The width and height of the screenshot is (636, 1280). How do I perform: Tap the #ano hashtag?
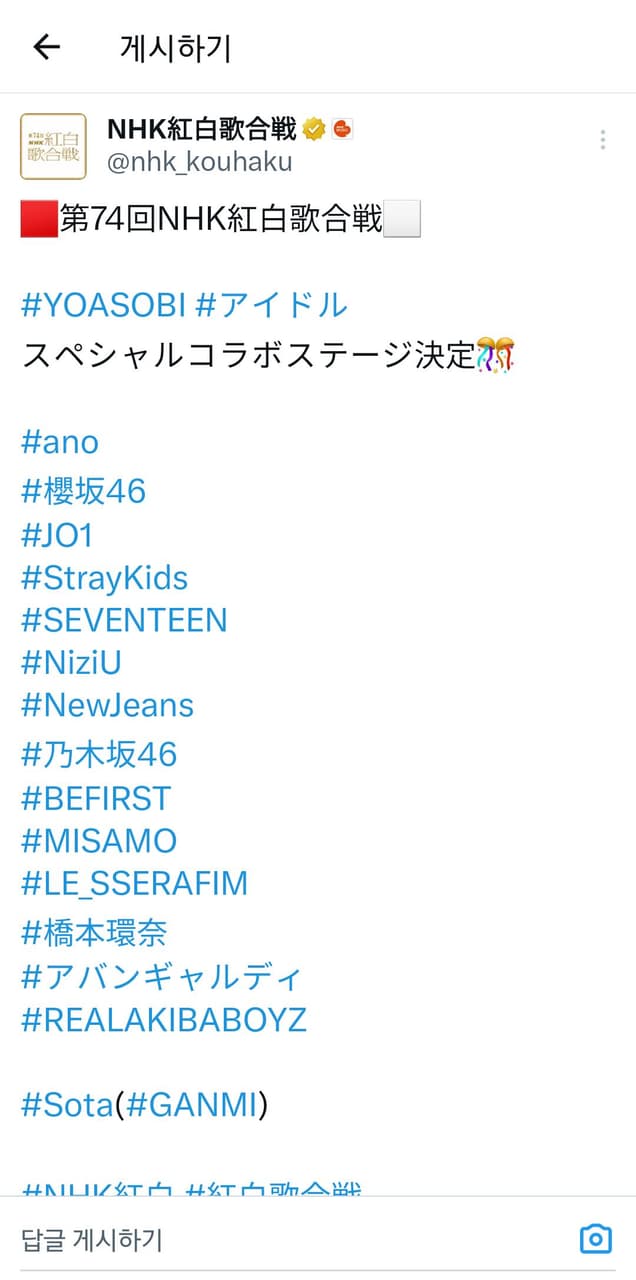[60, 442]
